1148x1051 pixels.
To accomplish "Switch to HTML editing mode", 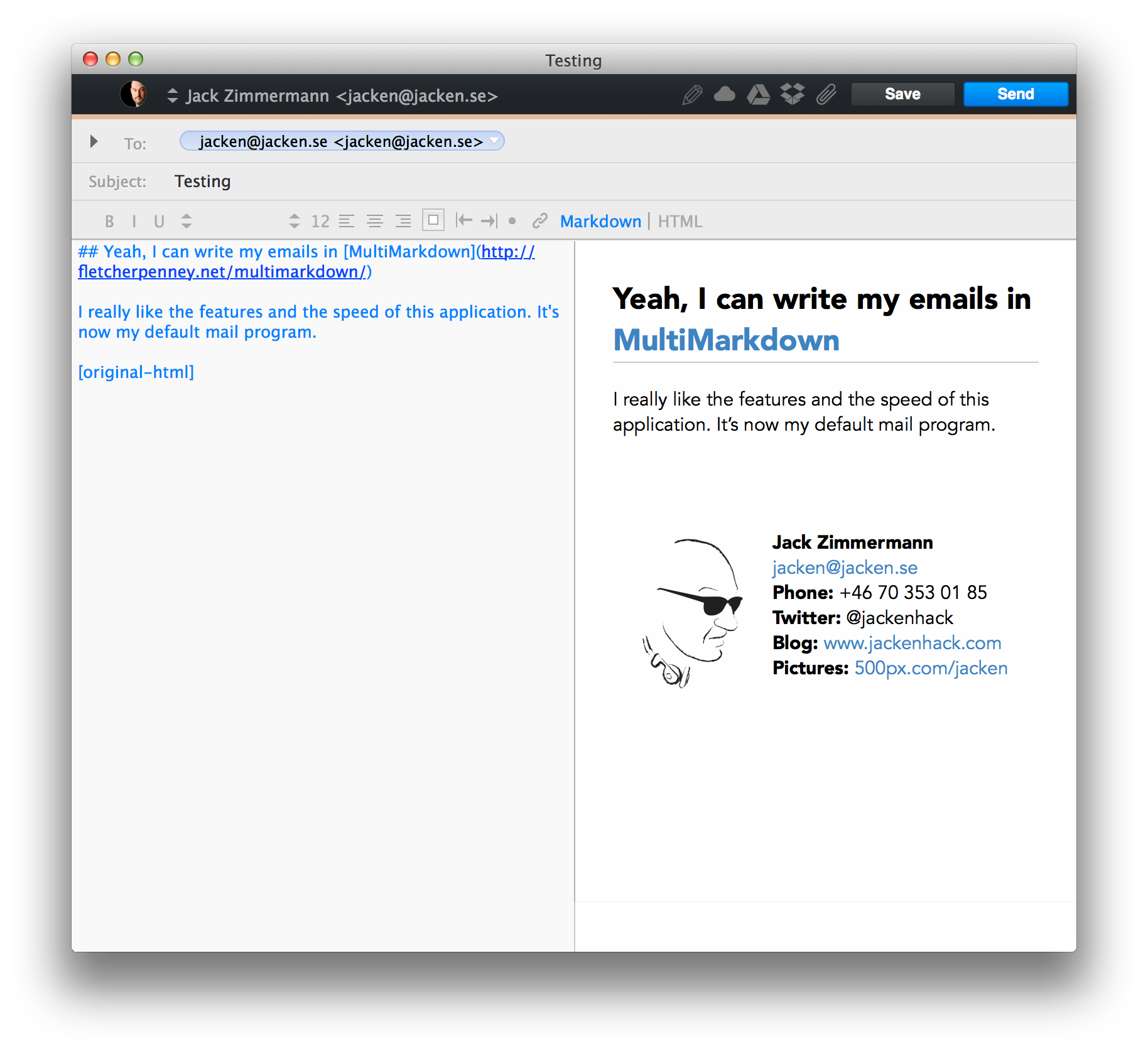I will [x=680, y=221].
